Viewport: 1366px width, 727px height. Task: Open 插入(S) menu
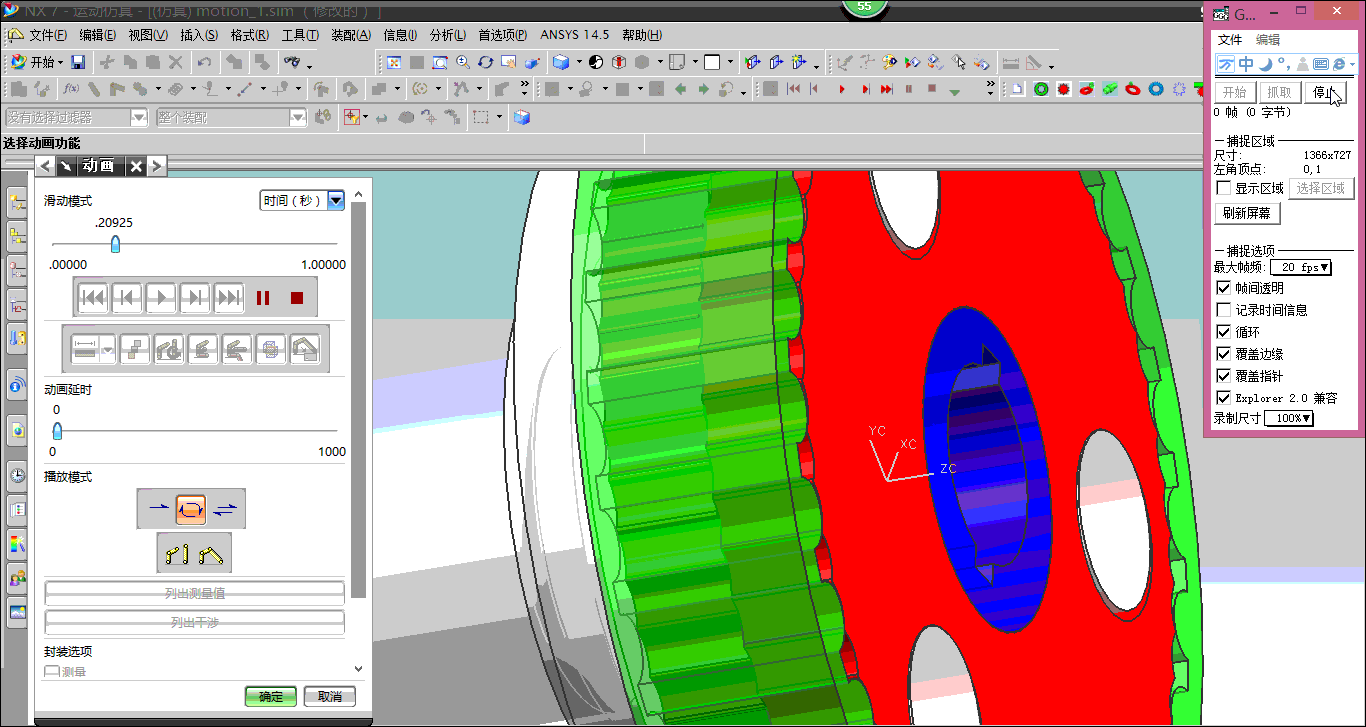[x=199, y=35]
